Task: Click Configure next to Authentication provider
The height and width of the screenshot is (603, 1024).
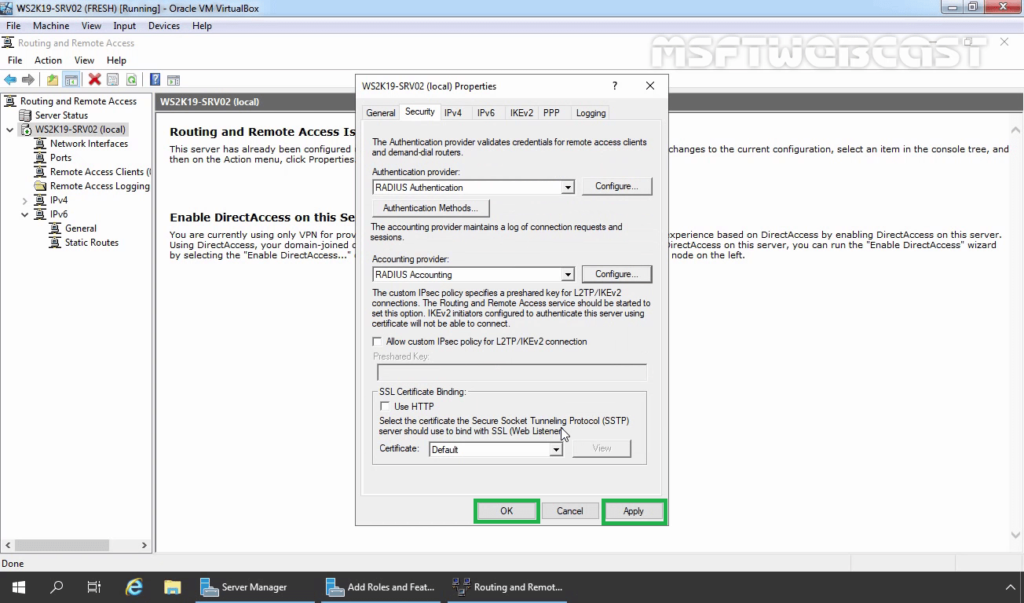Action: [616, 187]
